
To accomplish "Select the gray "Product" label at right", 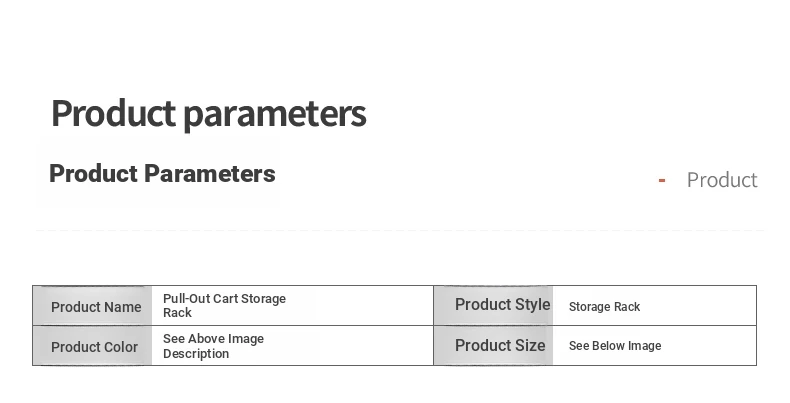I will point(722,180).
